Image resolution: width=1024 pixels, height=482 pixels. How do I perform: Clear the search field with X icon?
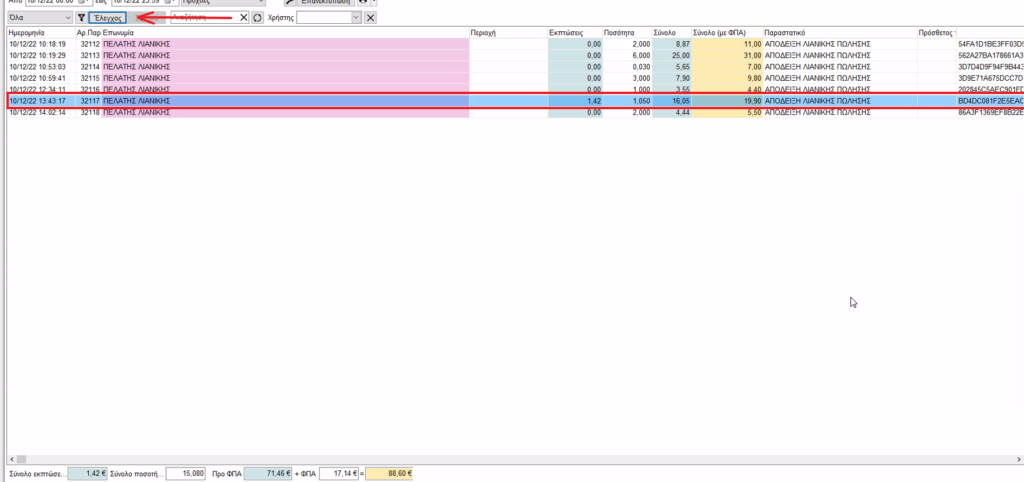[x=244, y=18]
